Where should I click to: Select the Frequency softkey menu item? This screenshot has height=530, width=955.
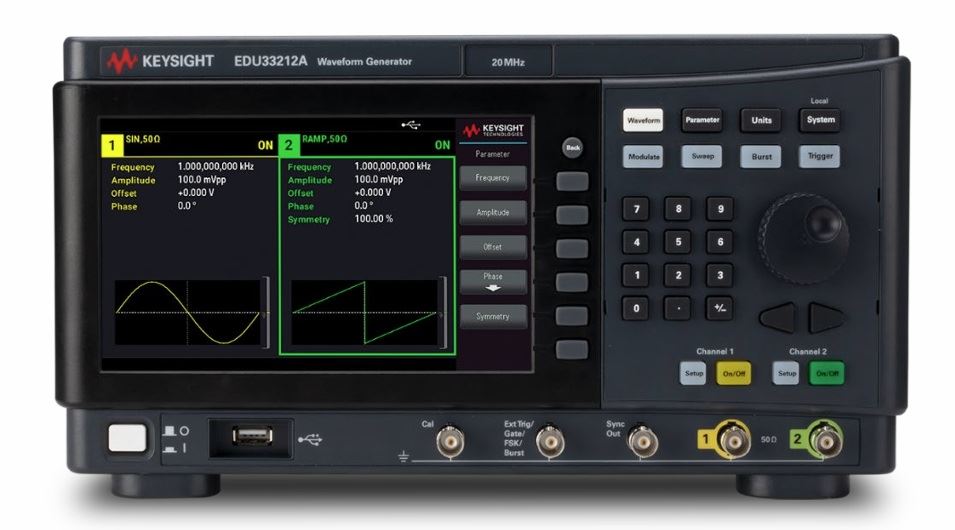pos(493,178)
